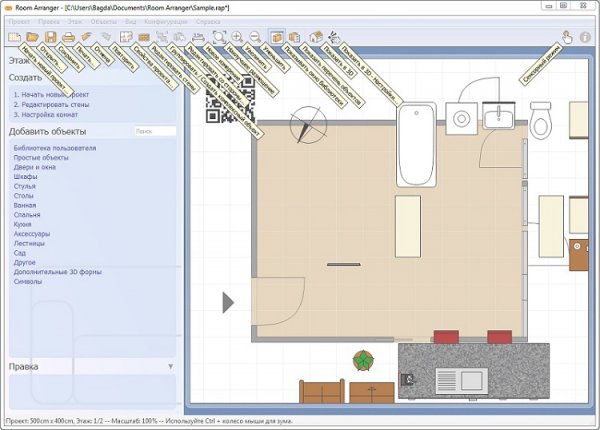Select the toilet object on the plan
This screenshot has width=600, height=430.
point(540,120)
